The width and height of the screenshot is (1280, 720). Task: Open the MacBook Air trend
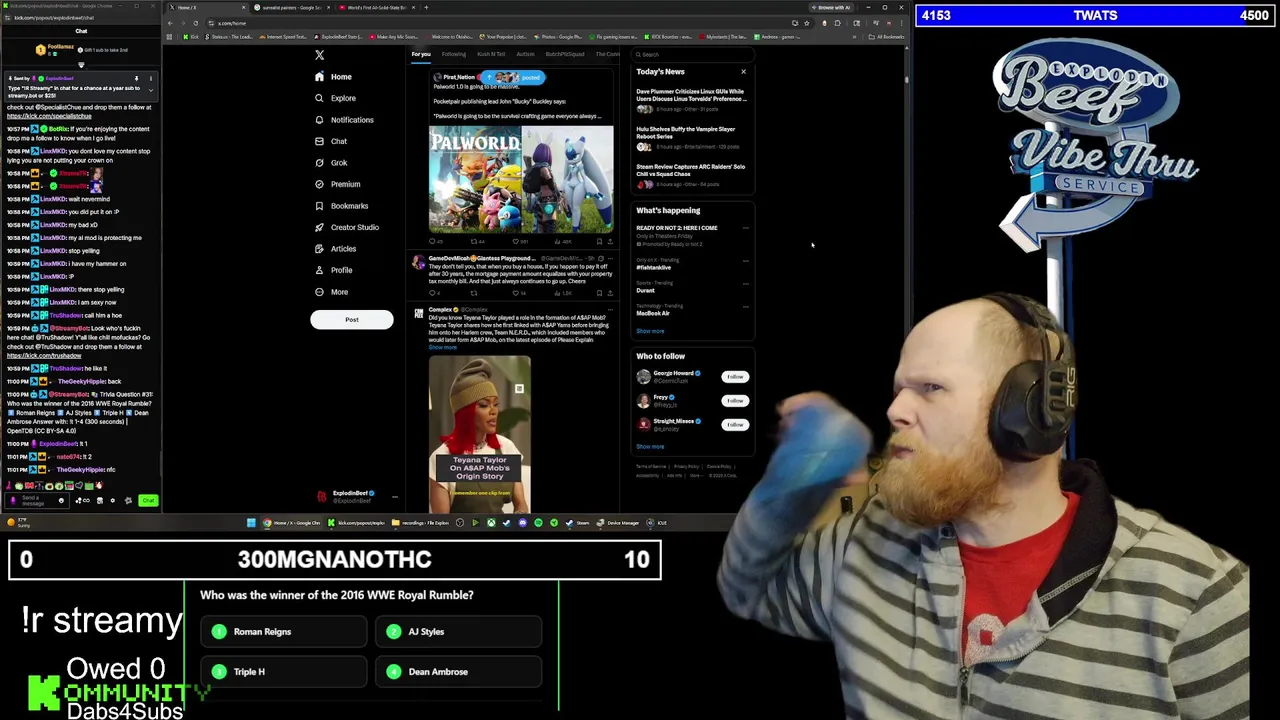pyautogui.click(x=653, y=314)
